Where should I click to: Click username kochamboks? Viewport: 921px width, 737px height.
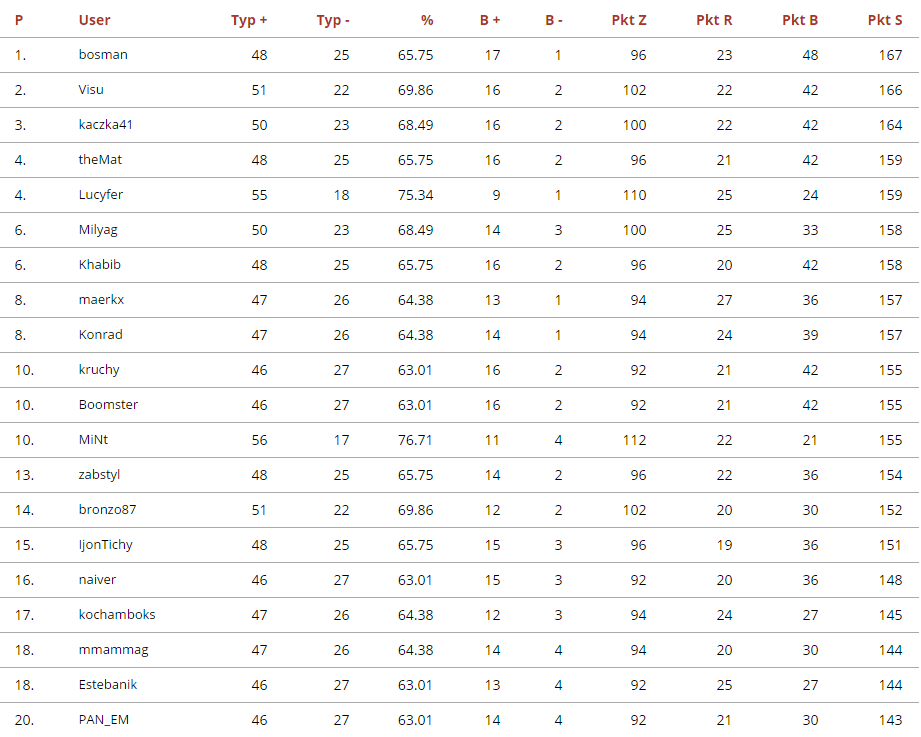pos(117,615)
